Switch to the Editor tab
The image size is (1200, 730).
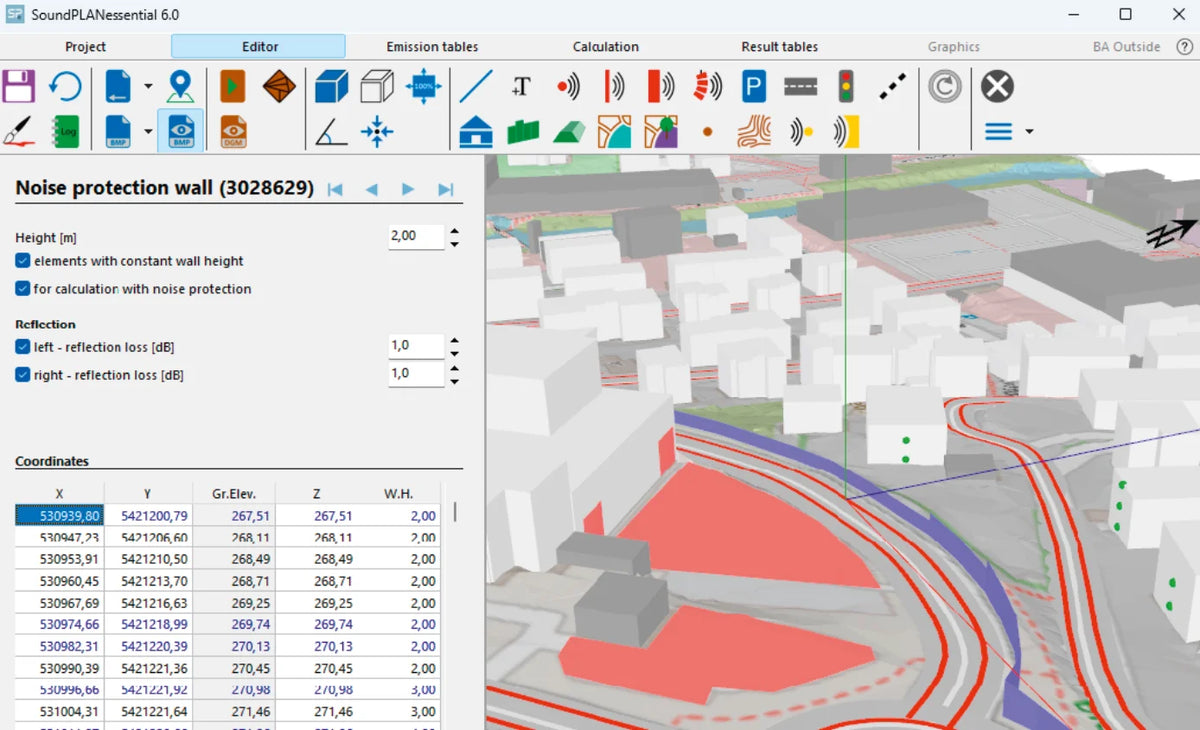point(259,46)
